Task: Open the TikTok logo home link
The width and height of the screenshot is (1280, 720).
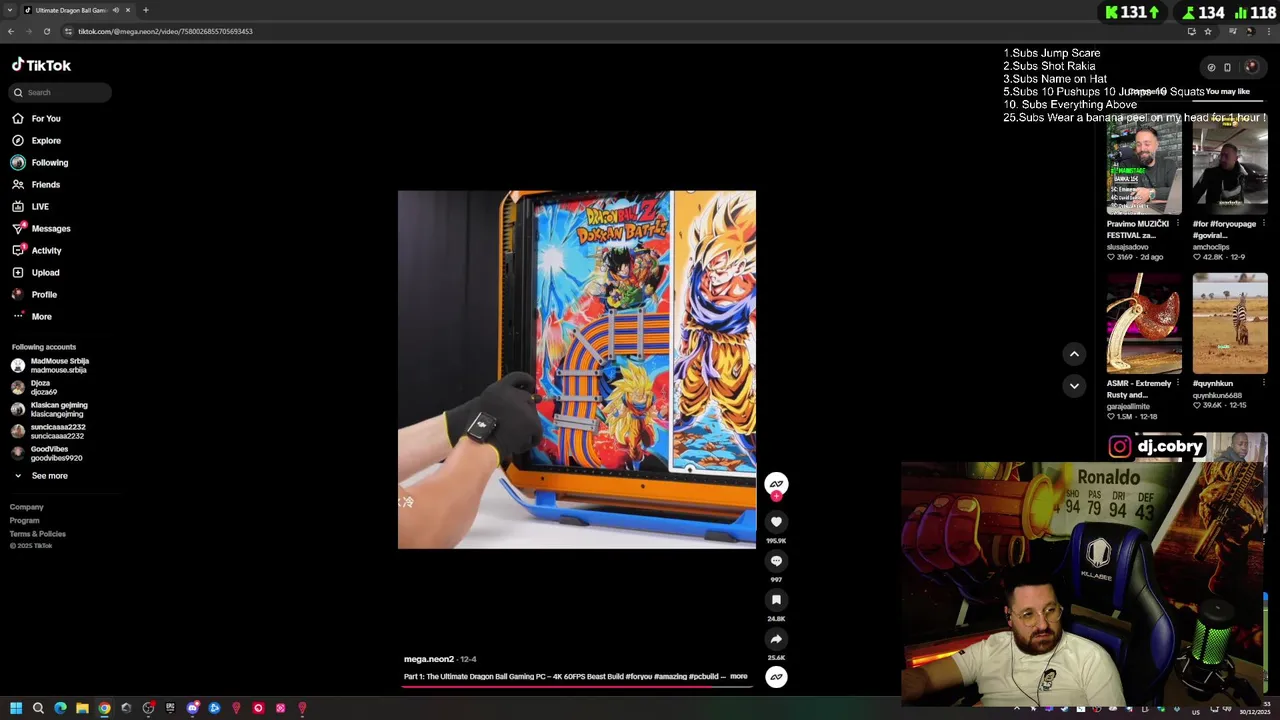Action: pyautogui.click(x=41, y=65)
